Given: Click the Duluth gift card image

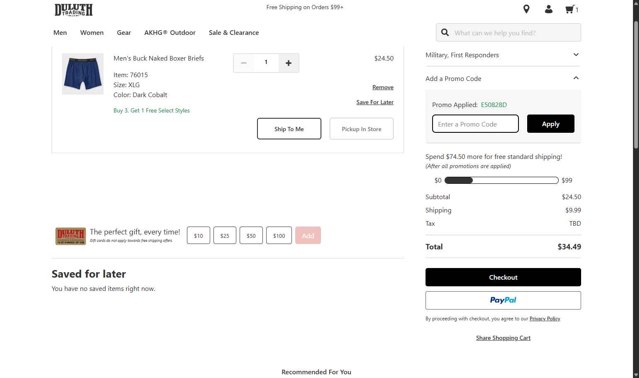Looking at the screenshot, I should click(71, 236).
